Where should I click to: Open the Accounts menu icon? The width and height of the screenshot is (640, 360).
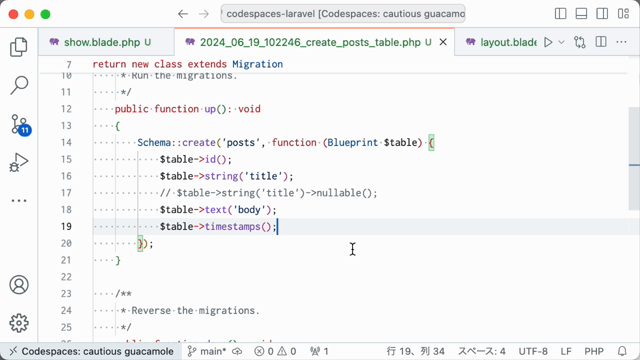point(19,284)
